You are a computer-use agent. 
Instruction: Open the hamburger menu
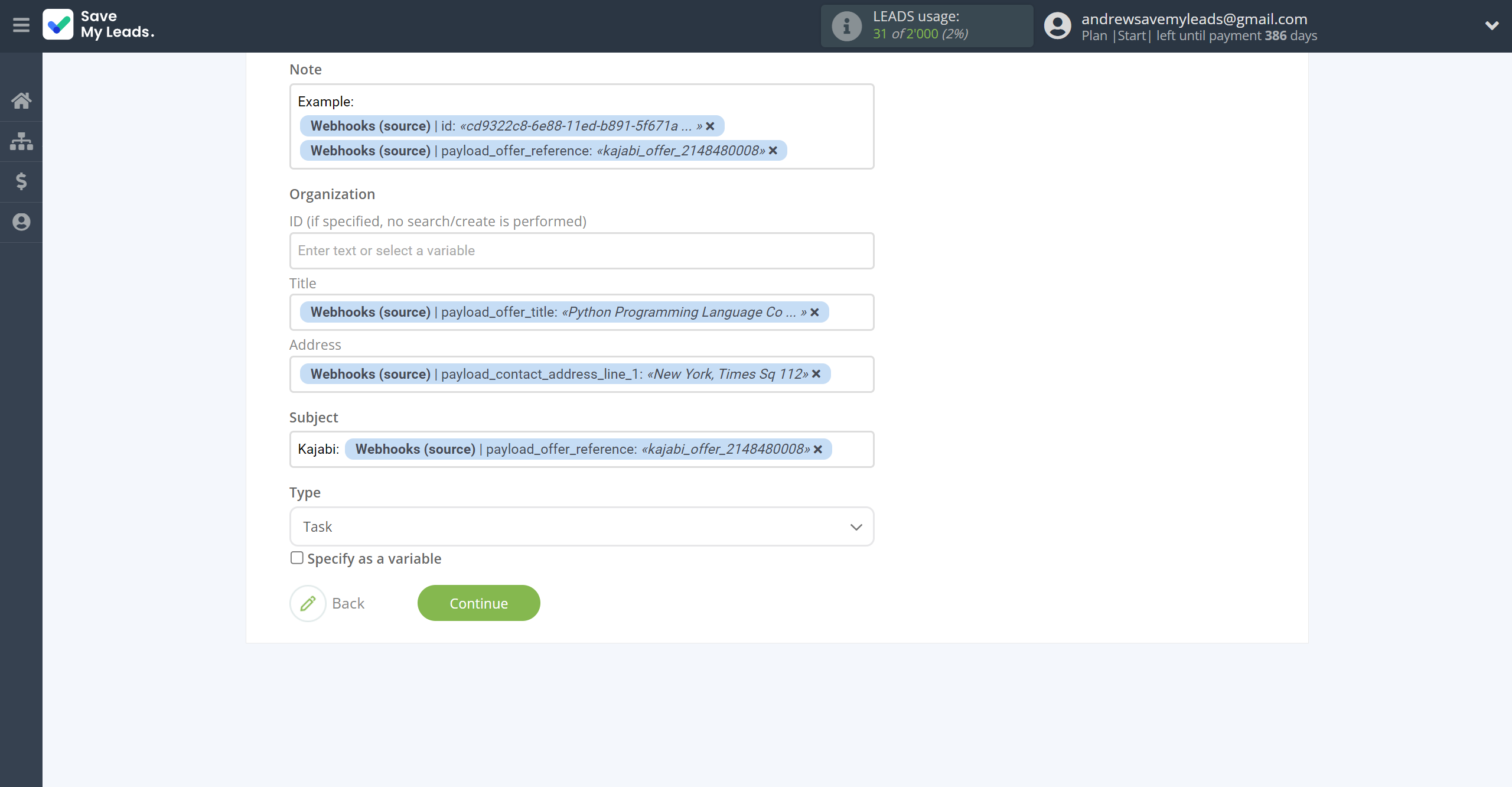[x=21, y=25]
